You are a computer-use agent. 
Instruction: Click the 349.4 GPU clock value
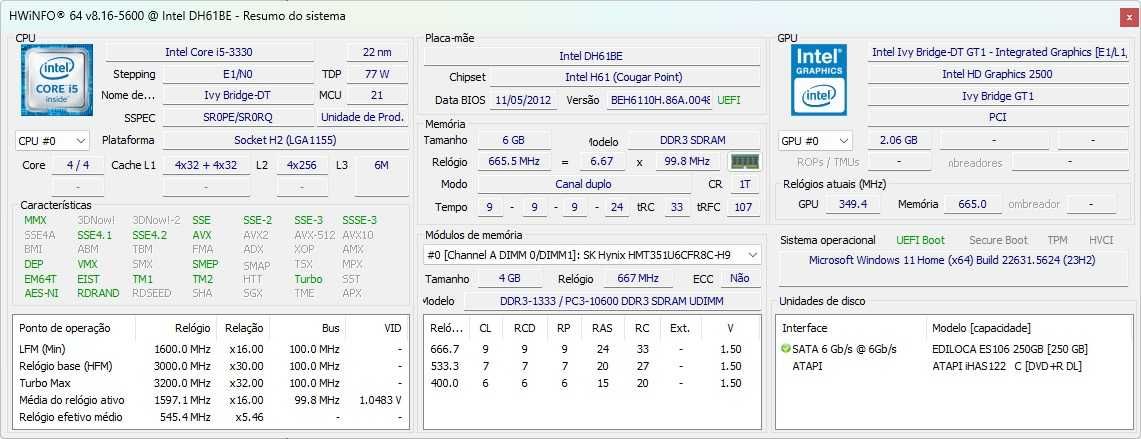pyautogui.click(x=853, y=205)
